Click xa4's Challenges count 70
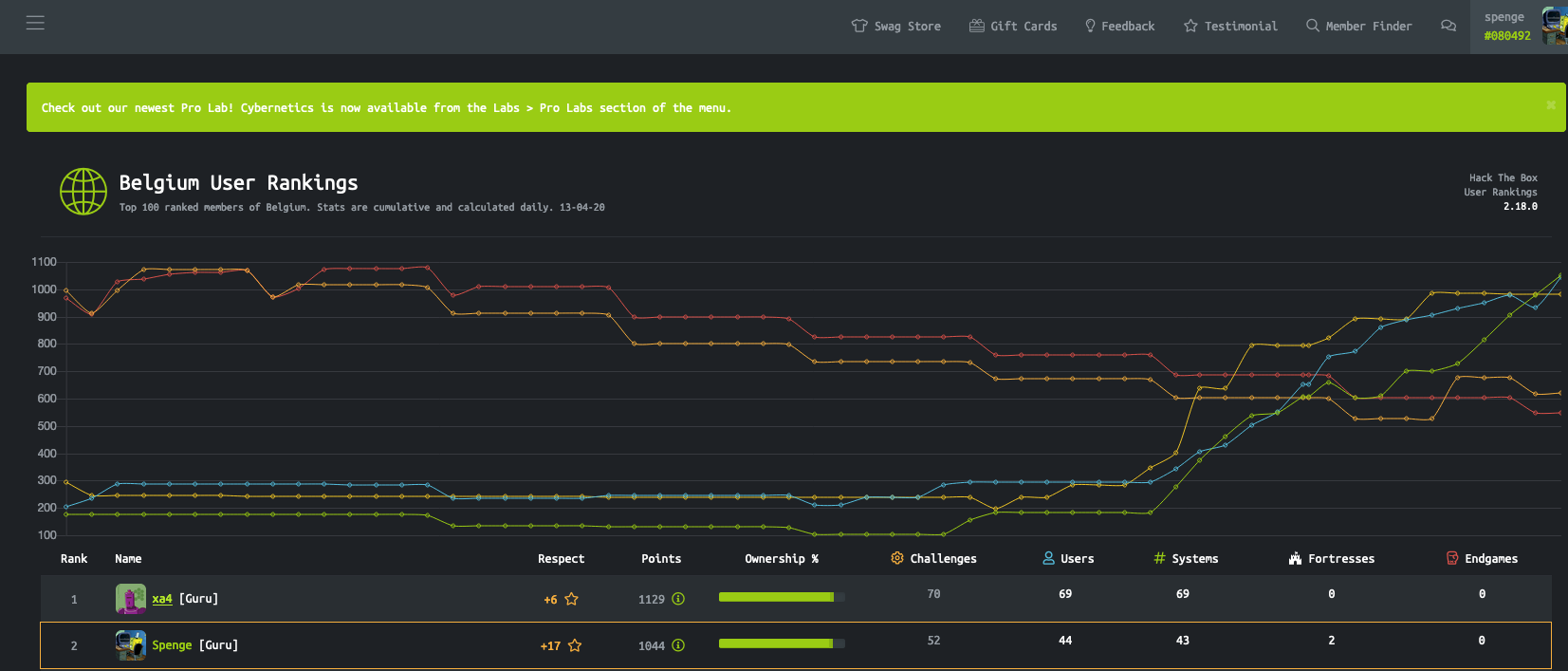The image size is (1568, 671). click(x=933, y=594)
